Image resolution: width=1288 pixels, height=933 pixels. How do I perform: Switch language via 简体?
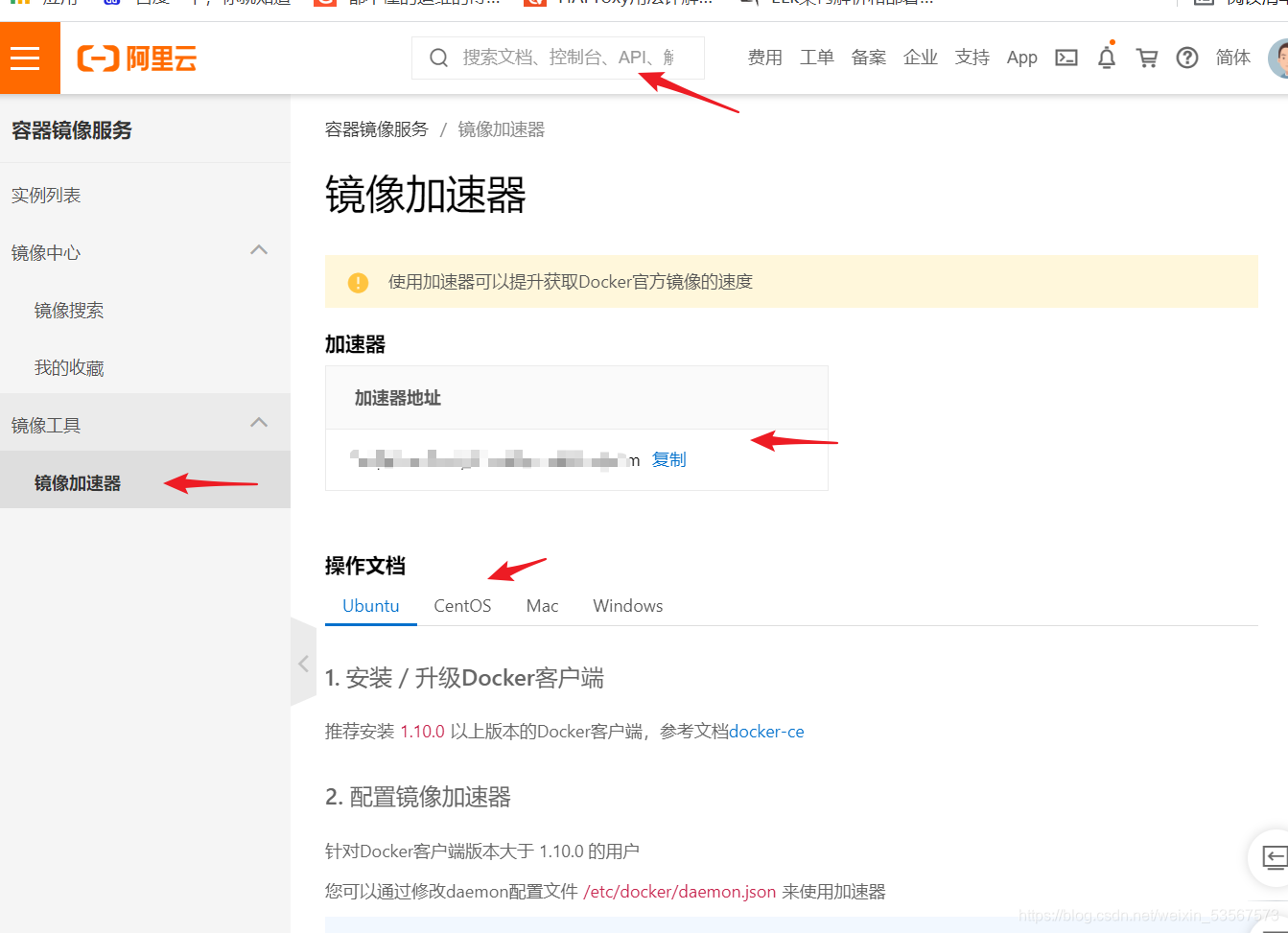1233,58
